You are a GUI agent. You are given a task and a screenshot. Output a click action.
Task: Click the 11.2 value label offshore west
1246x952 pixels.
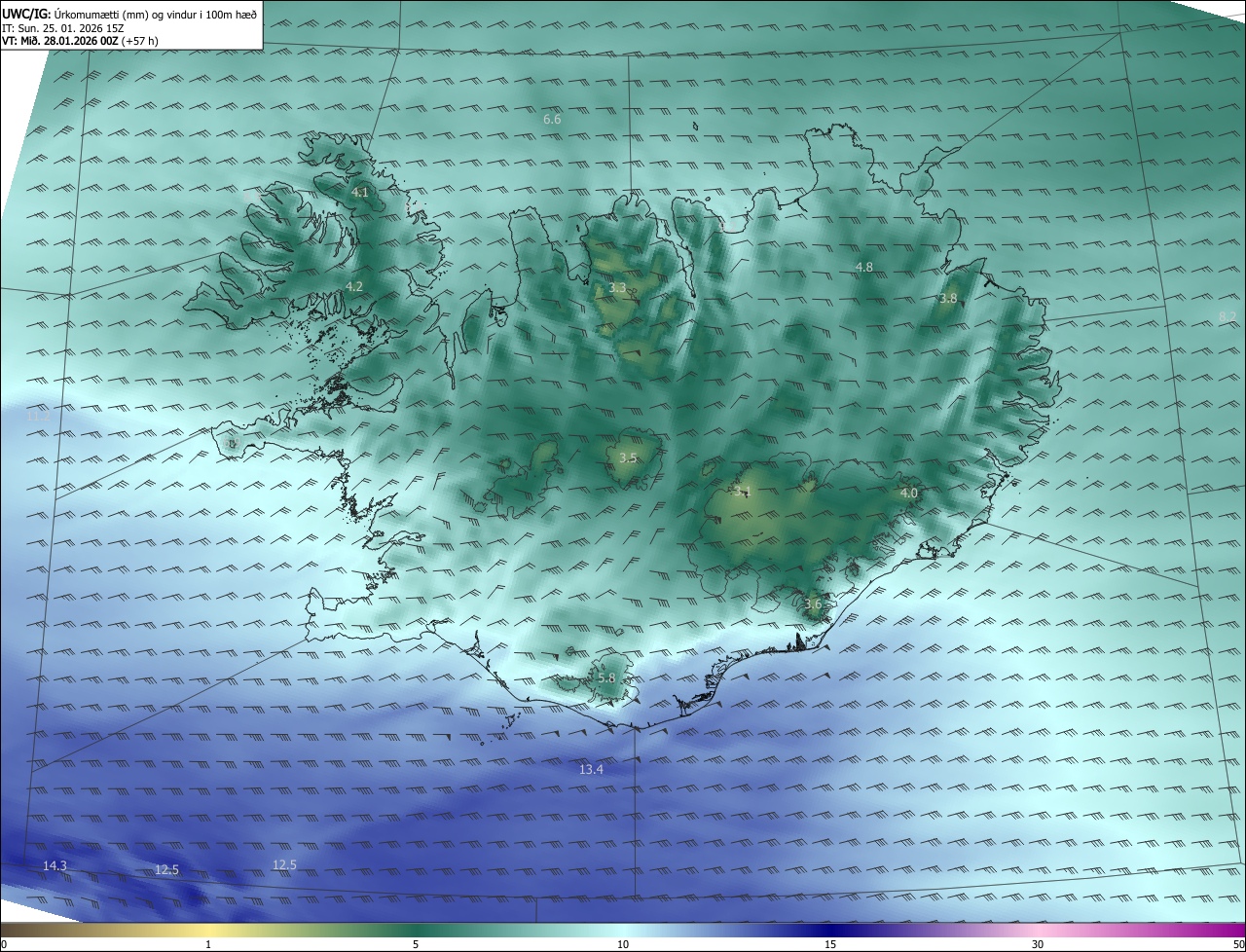pyautogui.click(x=37, y=416)
